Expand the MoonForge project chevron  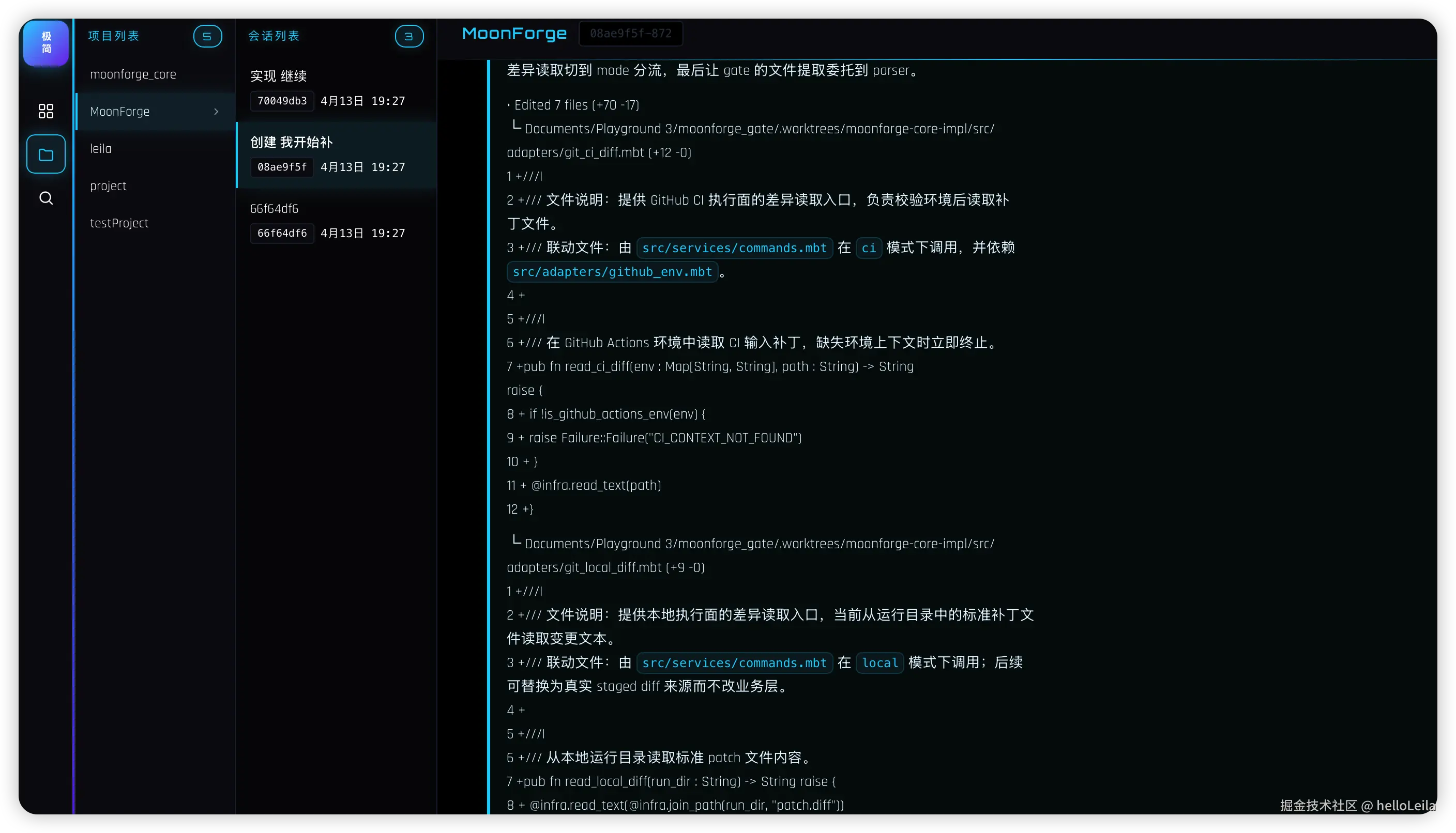216,112
